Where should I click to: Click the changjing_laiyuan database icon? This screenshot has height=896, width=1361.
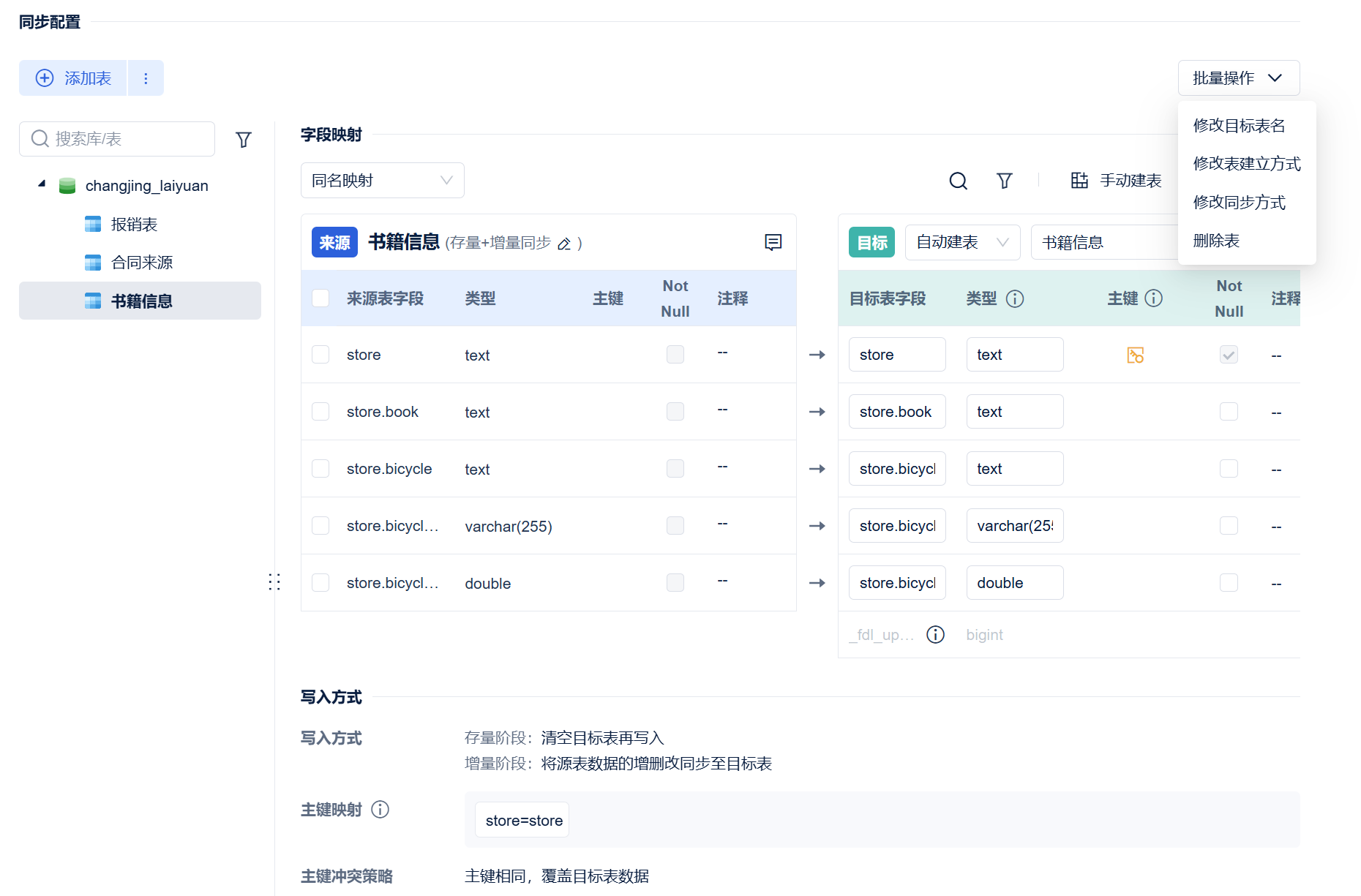coord(67,186)
